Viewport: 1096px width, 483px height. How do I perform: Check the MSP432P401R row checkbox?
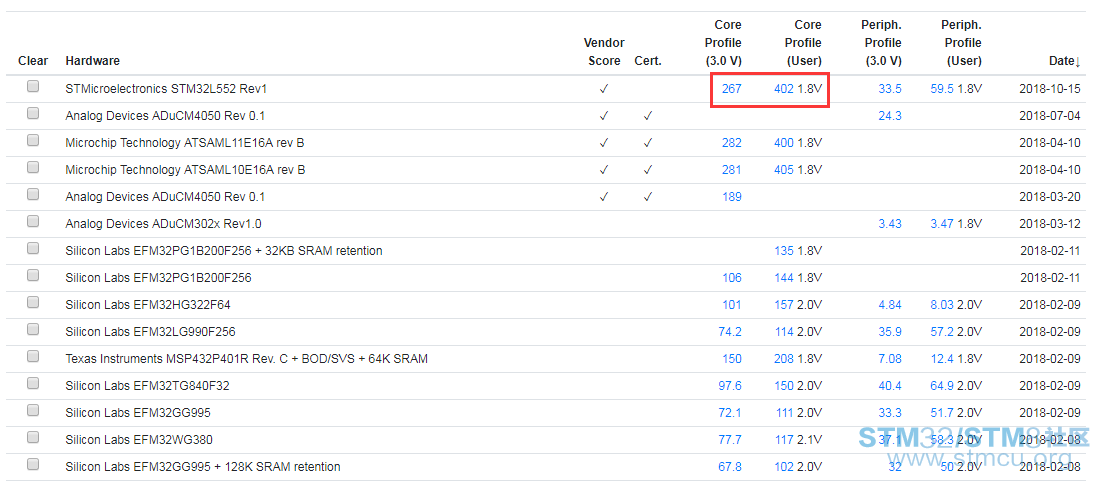click(x=33, y=356)
